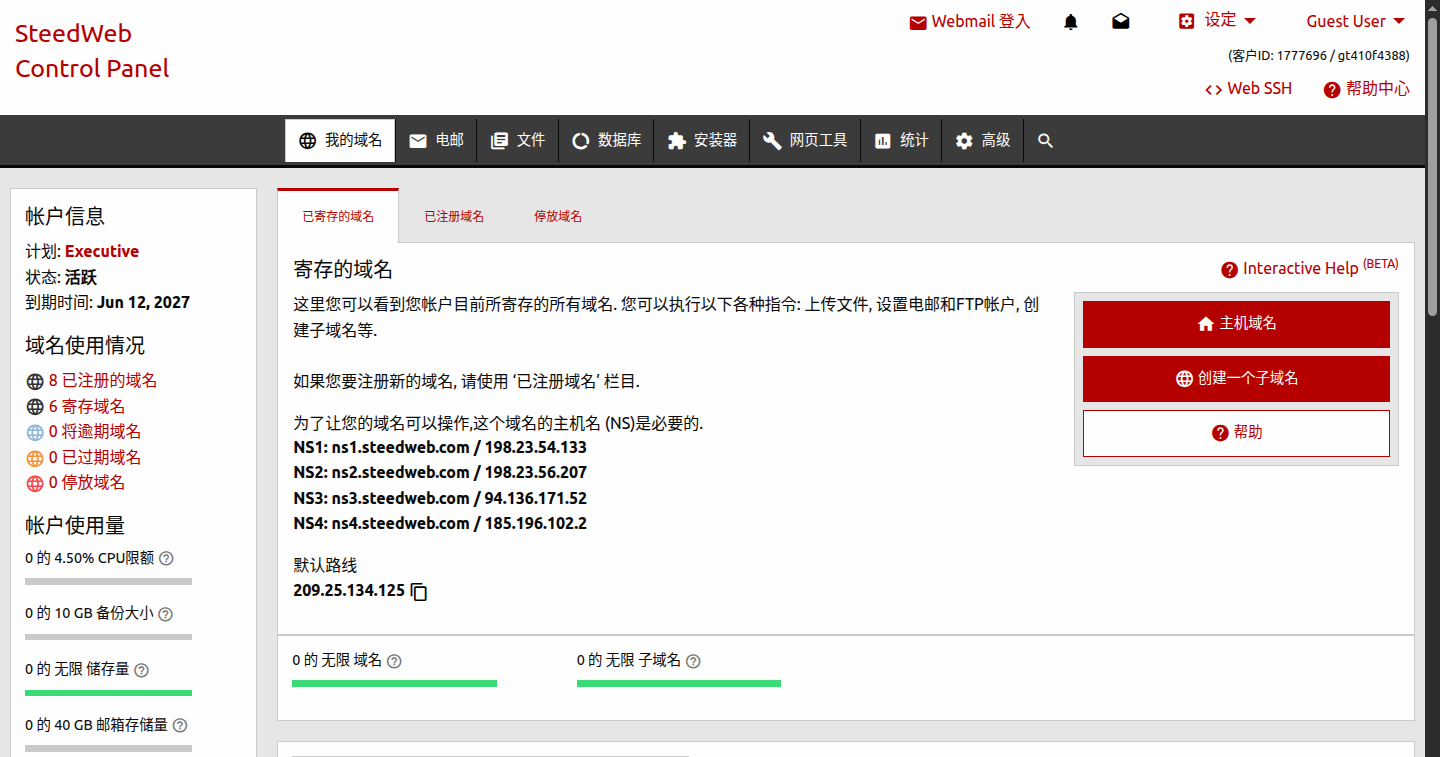Open the 0 停放域名 sidebar link
Screen dimensions: 1440x757
click(87, 483)
